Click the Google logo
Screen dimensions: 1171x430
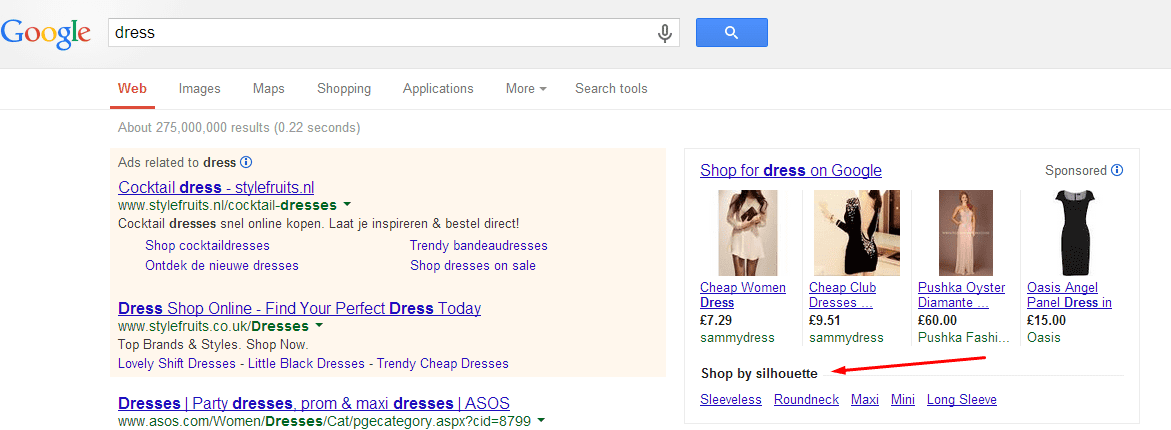(x=46, y=33)
